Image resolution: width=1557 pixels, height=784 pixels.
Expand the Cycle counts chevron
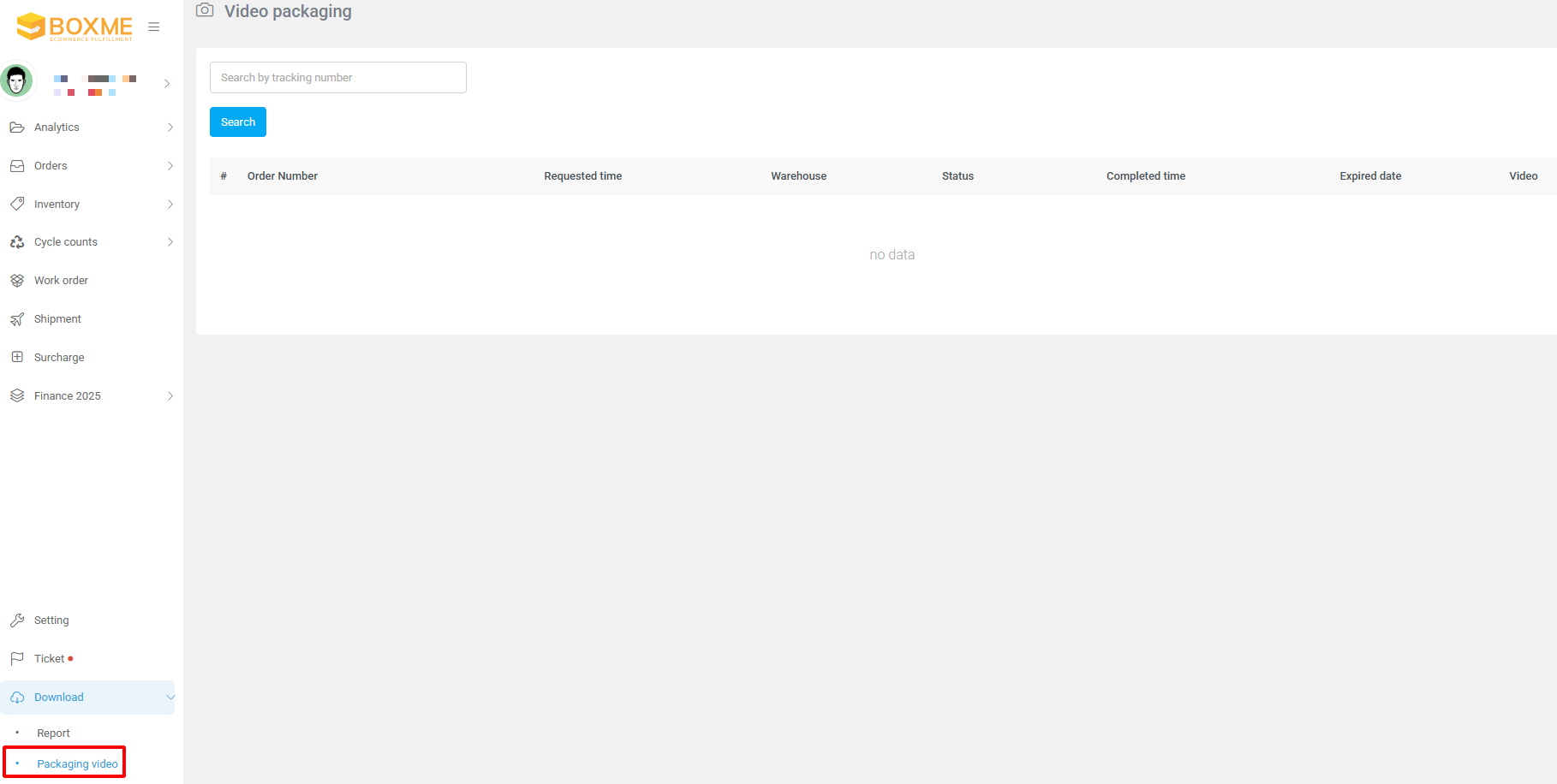click(170, 242)
